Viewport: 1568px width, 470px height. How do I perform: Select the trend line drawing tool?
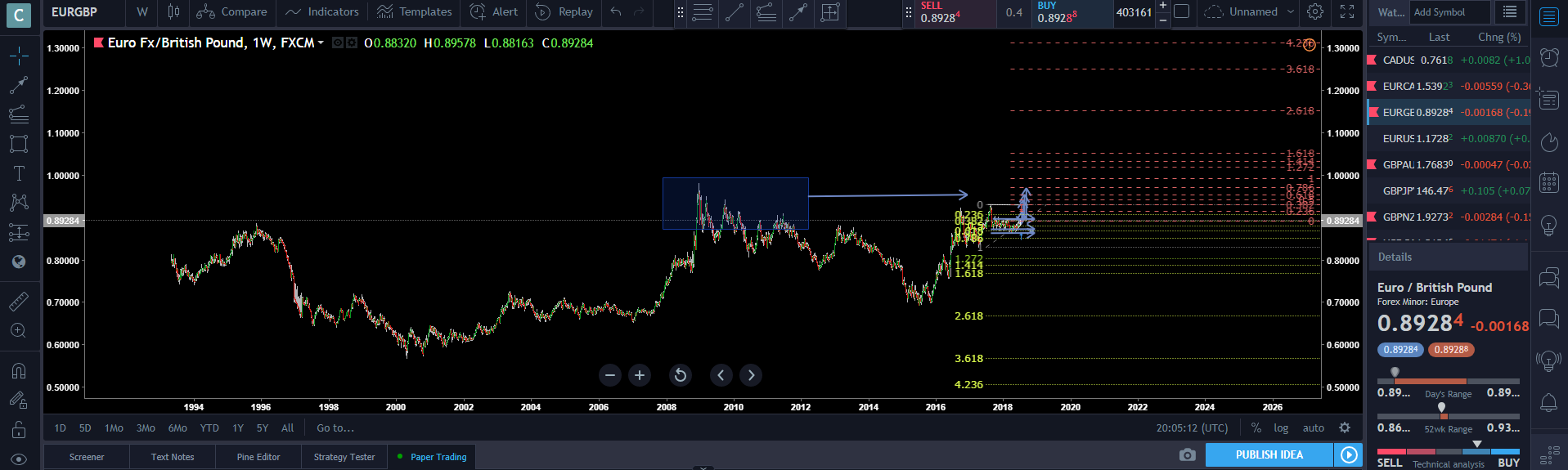pos(19,84)
